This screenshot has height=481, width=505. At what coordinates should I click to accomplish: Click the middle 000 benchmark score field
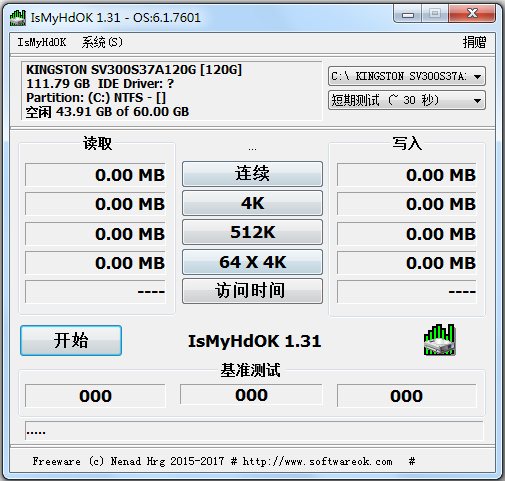coord(251,395)
